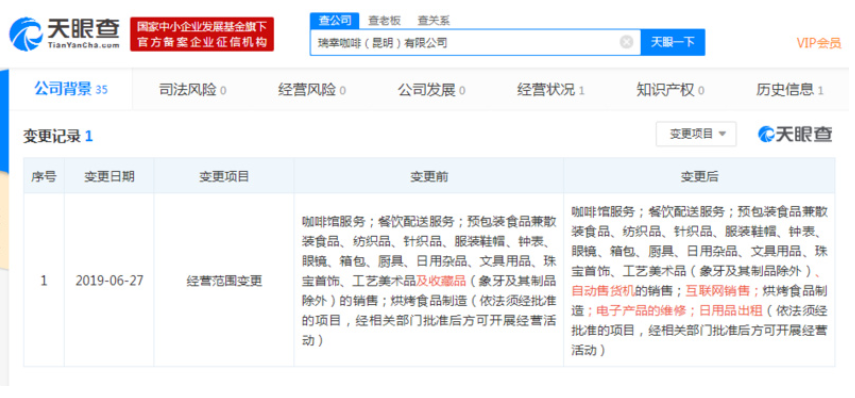This screenshot has height=398, width=855.
Task: Open the 知识产权 tab
Action: click(x=670, y=90)
